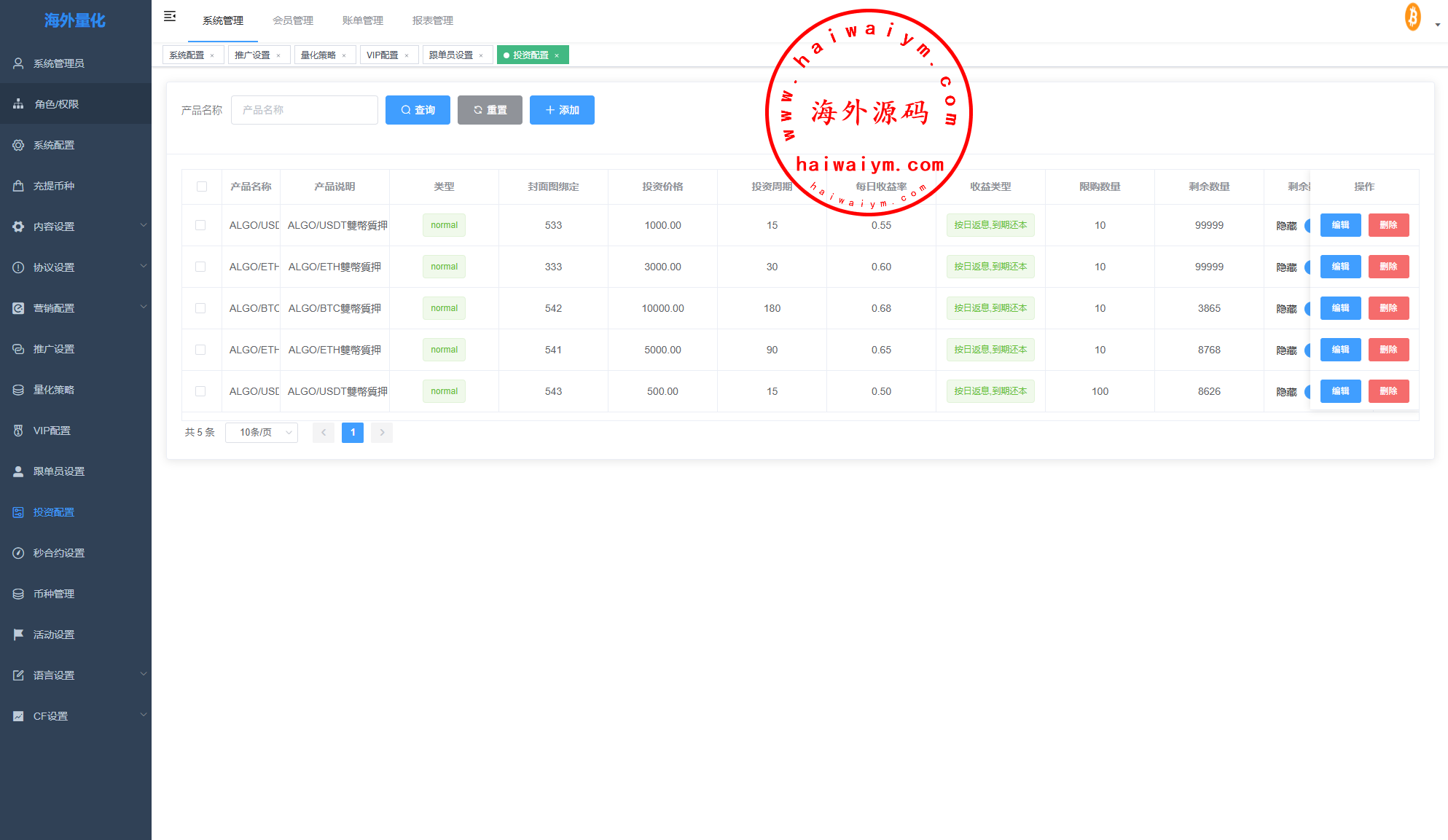Click the 秒合约设置 compass icon
The image size is (1448, 840).
click(x=18, y=553)
